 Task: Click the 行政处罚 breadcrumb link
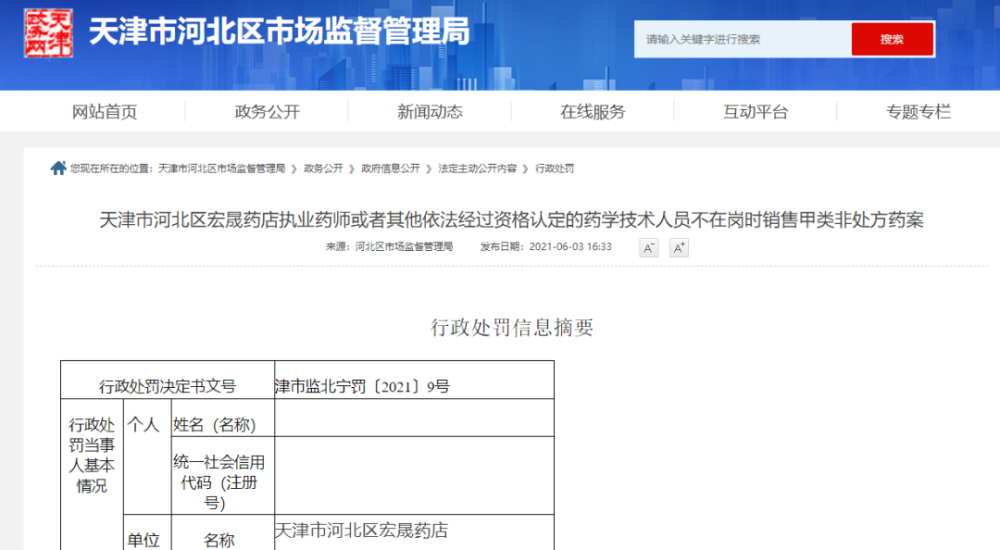(555, 169)
